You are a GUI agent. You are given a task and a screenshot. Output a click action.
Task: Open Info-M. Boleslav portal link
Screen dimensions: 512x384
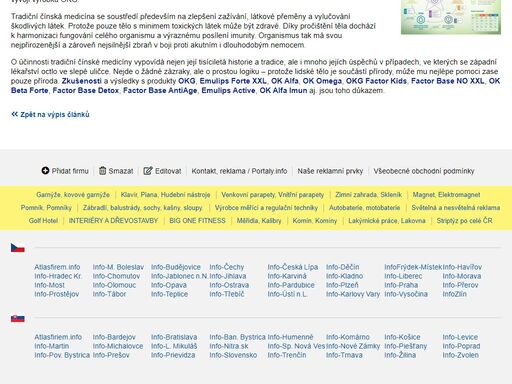(x=118, y=267)
